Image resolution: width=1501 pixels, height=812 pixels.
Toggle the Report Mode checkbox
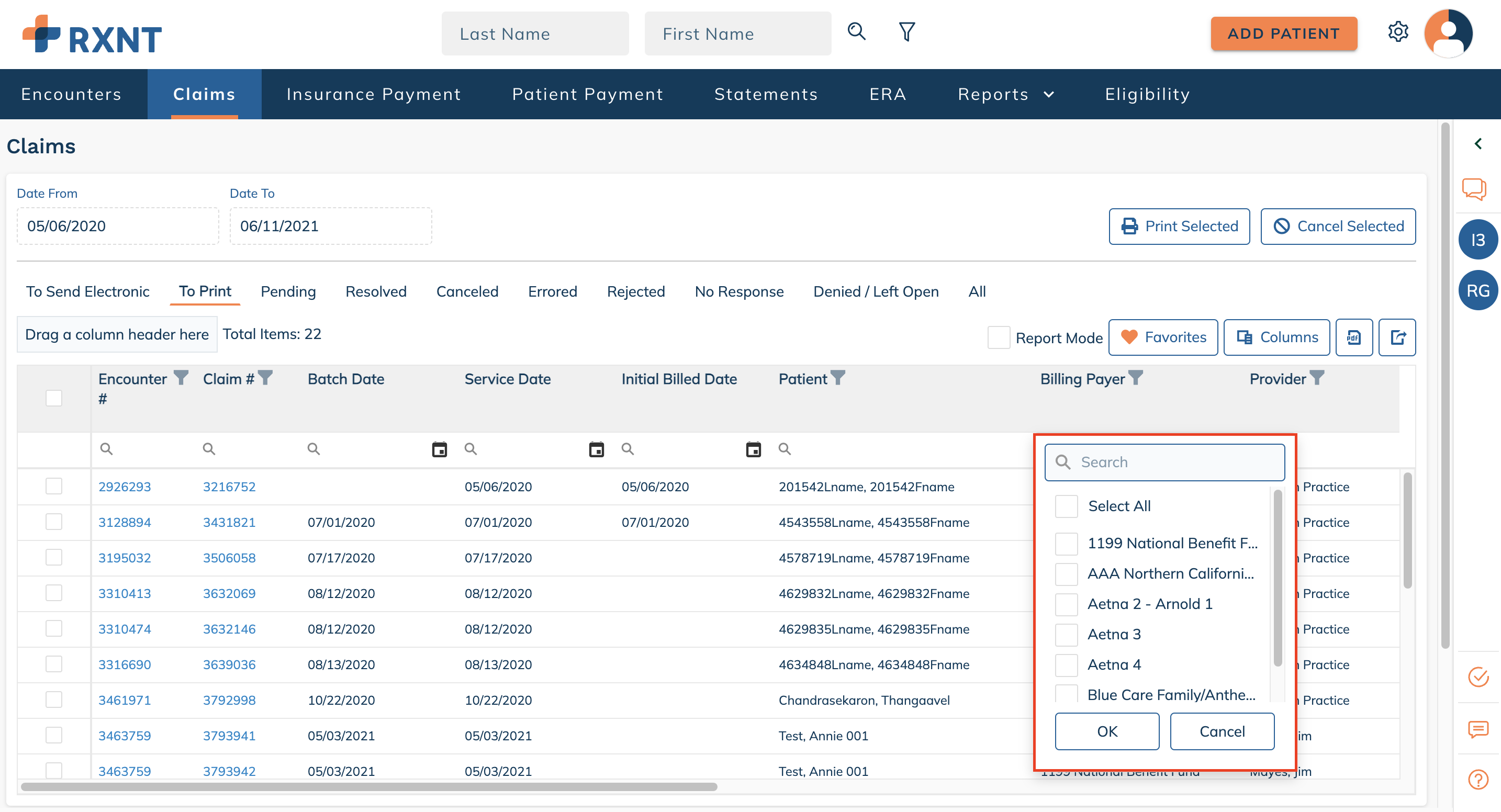999,338
